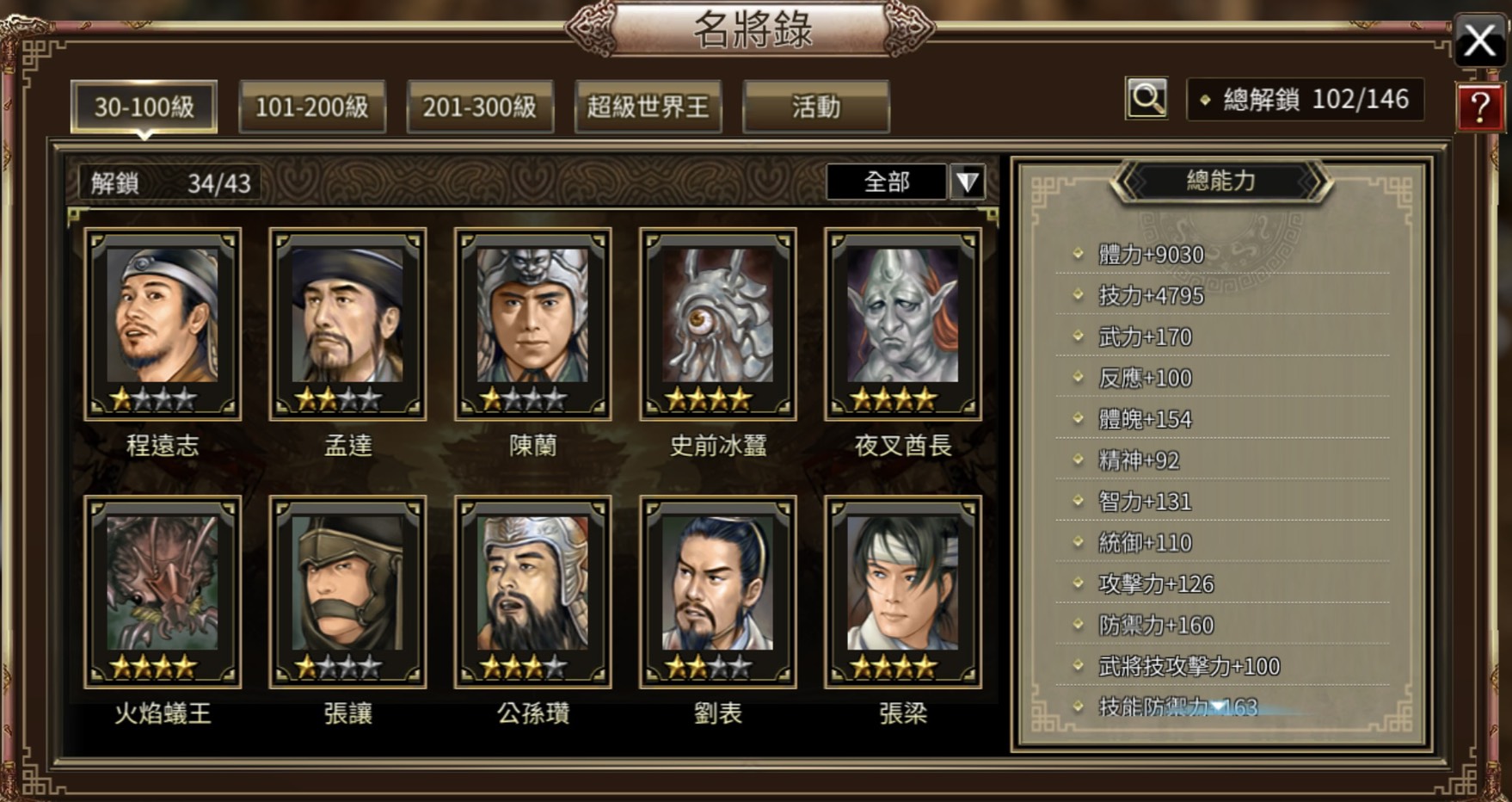This screenshot has height=802, width=1512.
Task: Select the 夜叉酋長 portrait card
Action: tap(903, 324)
